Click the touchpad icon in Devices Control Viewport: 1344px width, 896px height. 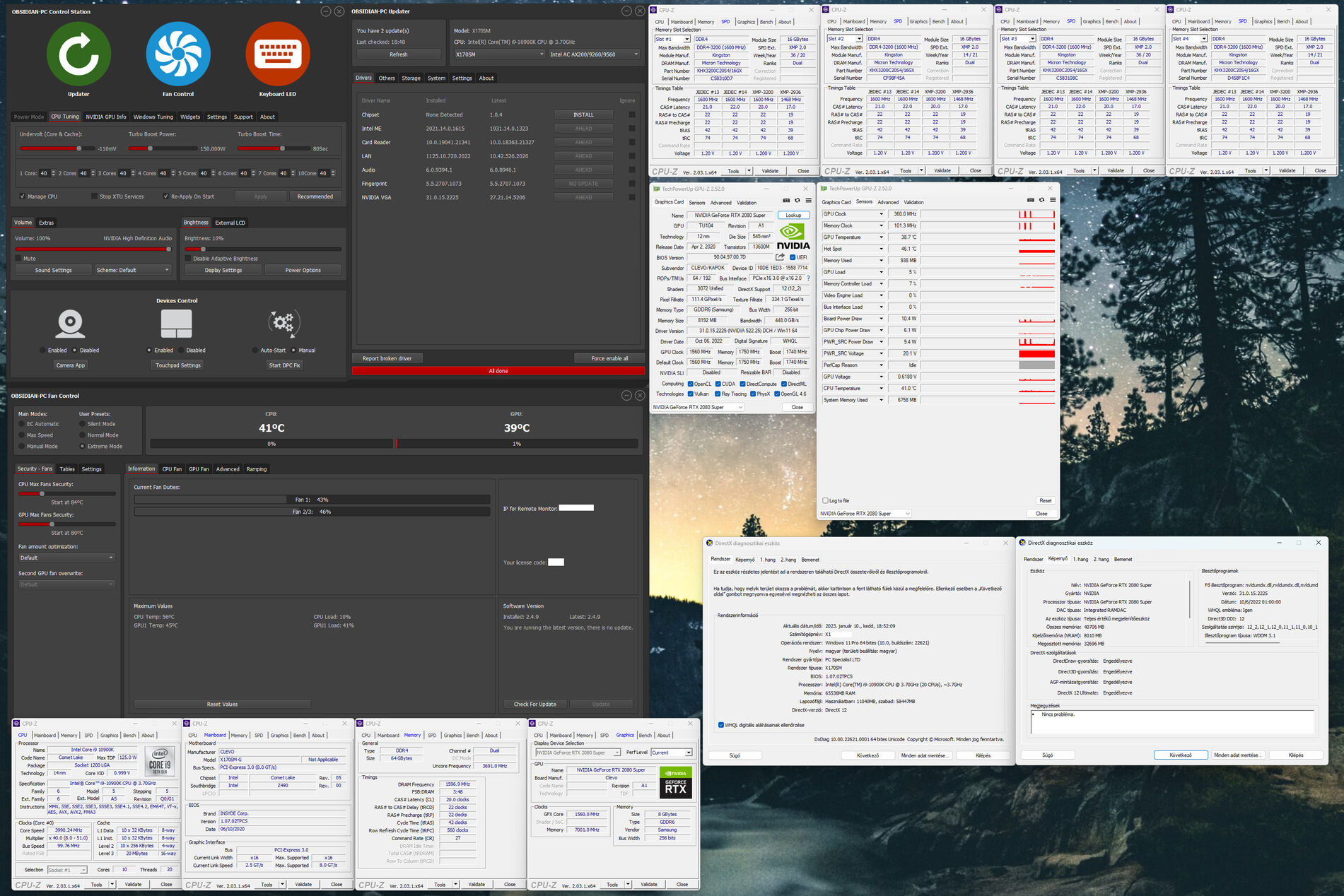point(177,324)
